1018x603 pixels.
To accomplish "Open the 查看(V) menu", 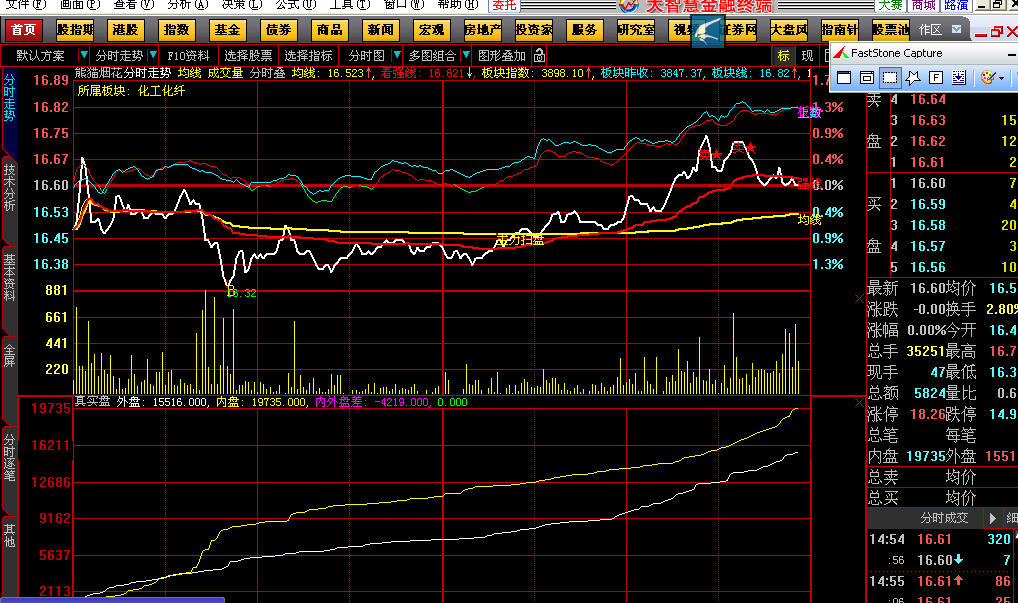I will pyautogui.click(x=133, y=5).
